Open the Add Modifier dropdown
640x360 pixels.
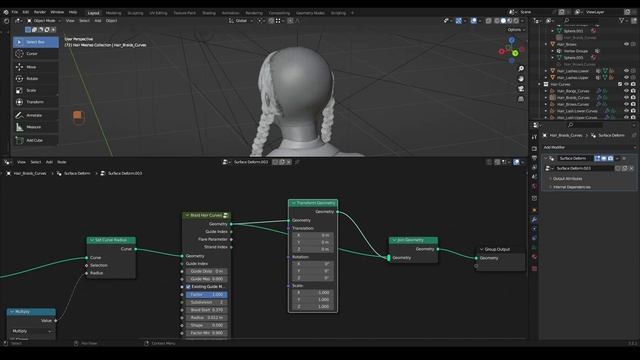(589, 147)
